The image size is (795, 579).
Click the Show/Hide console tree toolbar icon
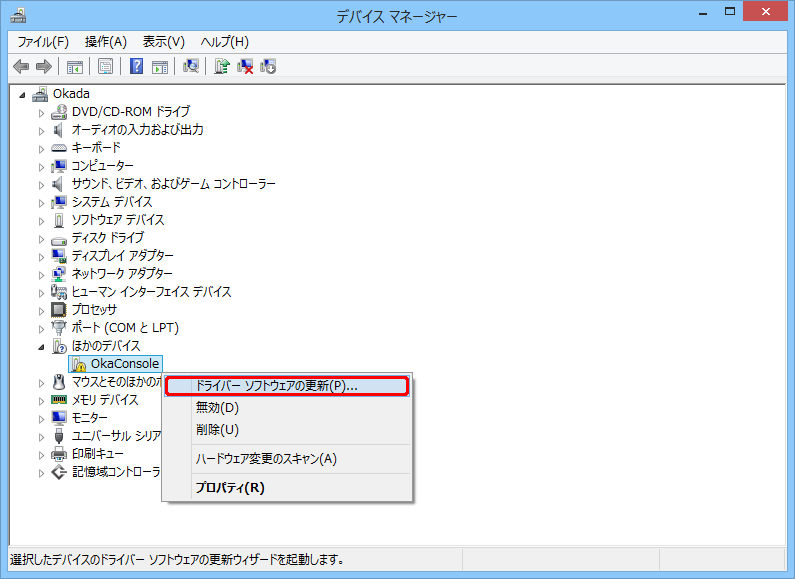pyautogui.click(x=75, y=66)
